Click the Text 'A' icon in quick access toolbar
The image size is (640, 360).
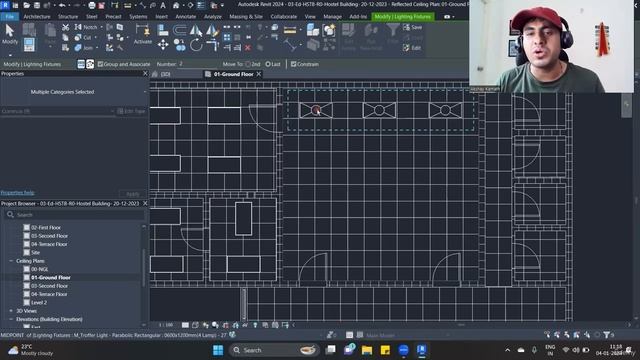[x=163, y=5]
